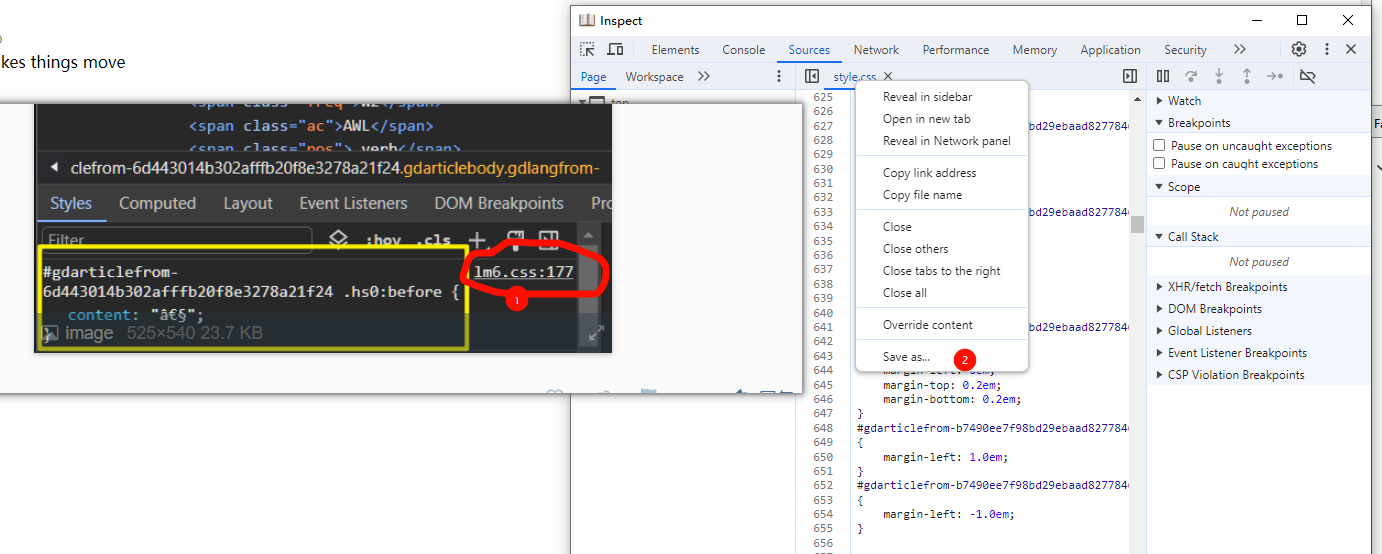Image resolution: width=1382 pixels, height=554 pixels.
Task: Toggle the debugger sidebar icon
Action: (x=1130, y=76)
